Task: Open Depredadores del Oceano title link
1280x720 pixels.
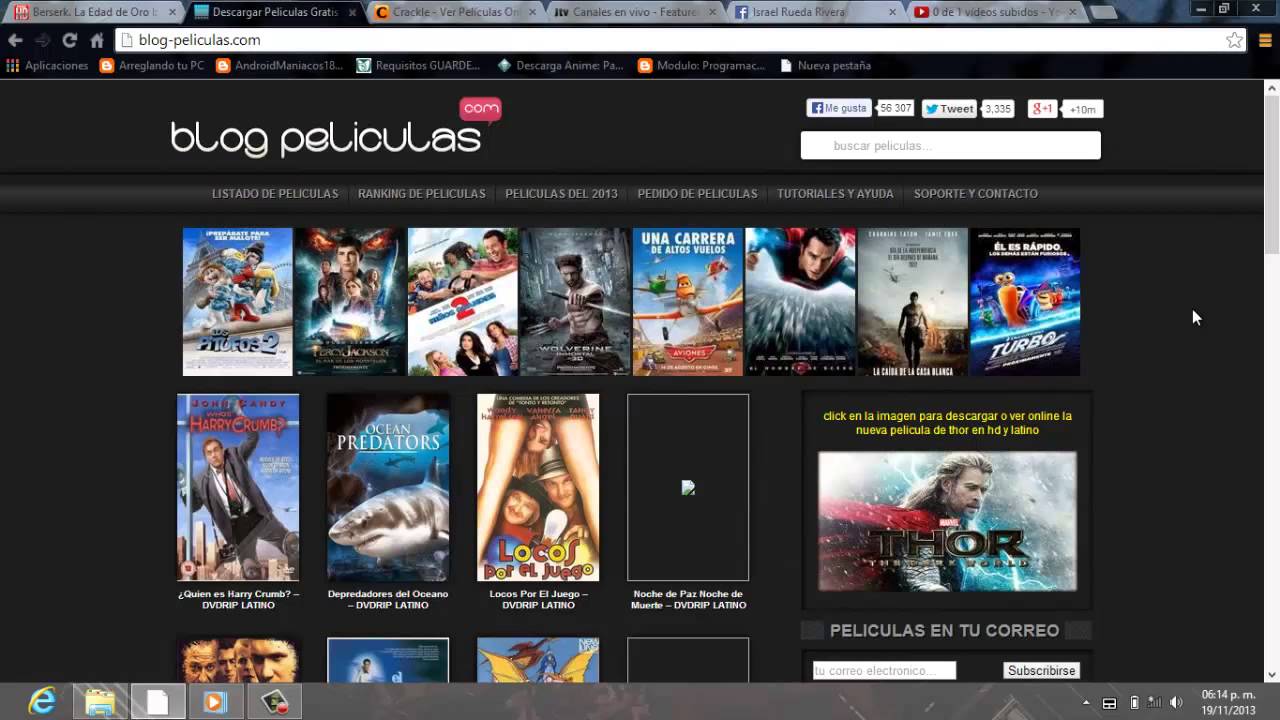Action: click(x=388, y=599)
